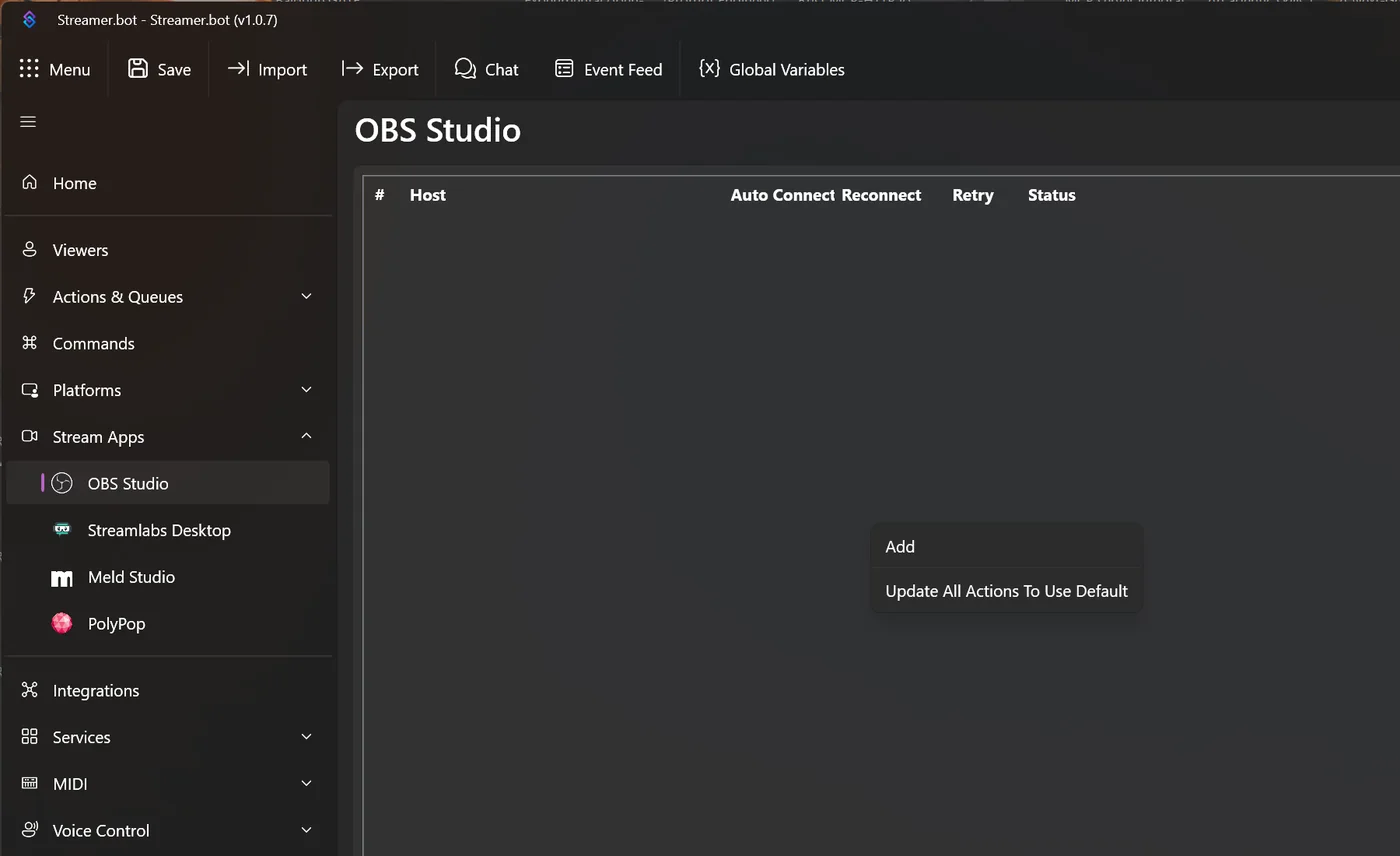Click the Viewers person icon
1400x856 pixels.
click(x=30, y=249)
